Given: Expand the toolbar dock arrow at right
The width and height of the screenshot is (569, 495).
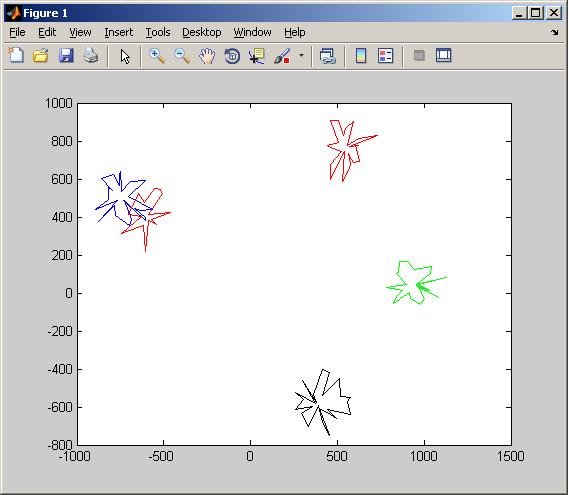Looking at the screenshot, I should 554,32.
